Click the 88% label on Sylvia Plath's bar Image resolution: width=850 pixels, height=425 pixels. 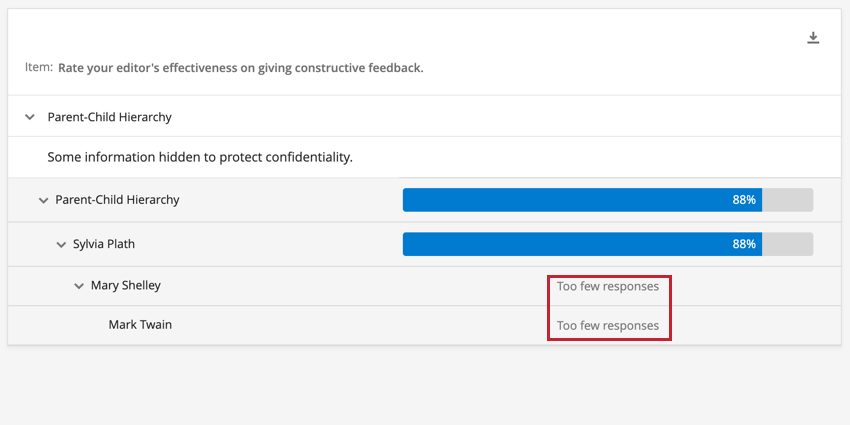point(744,244)
